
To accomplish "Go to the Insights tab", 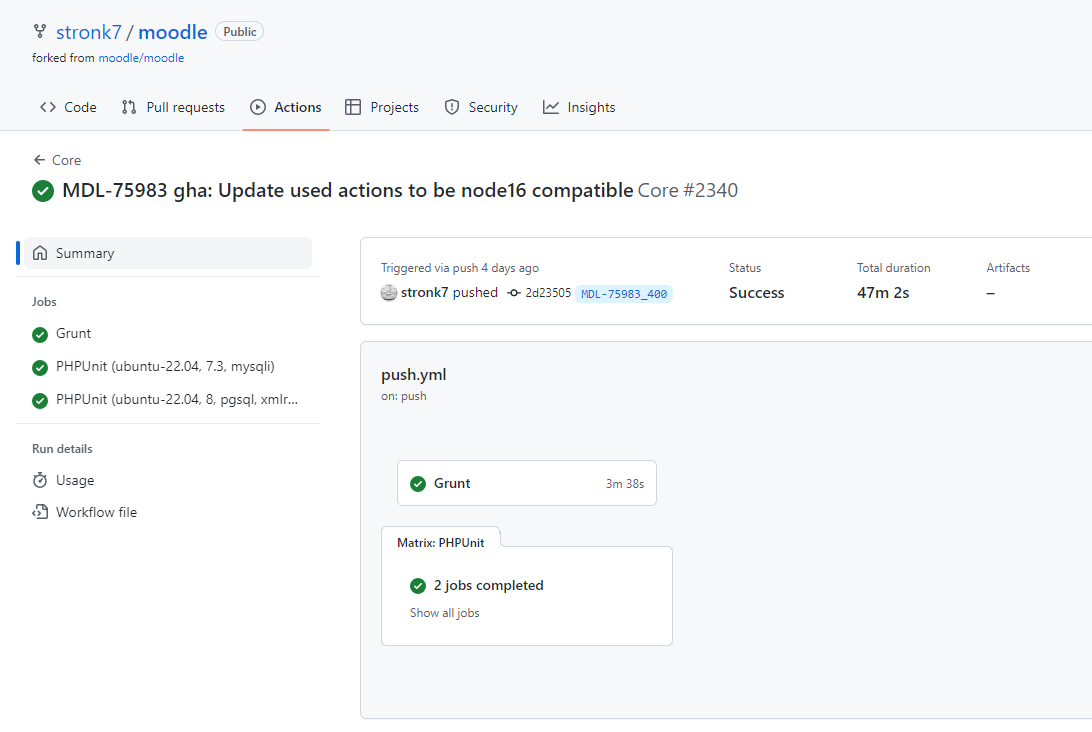I will pos(579,107).
